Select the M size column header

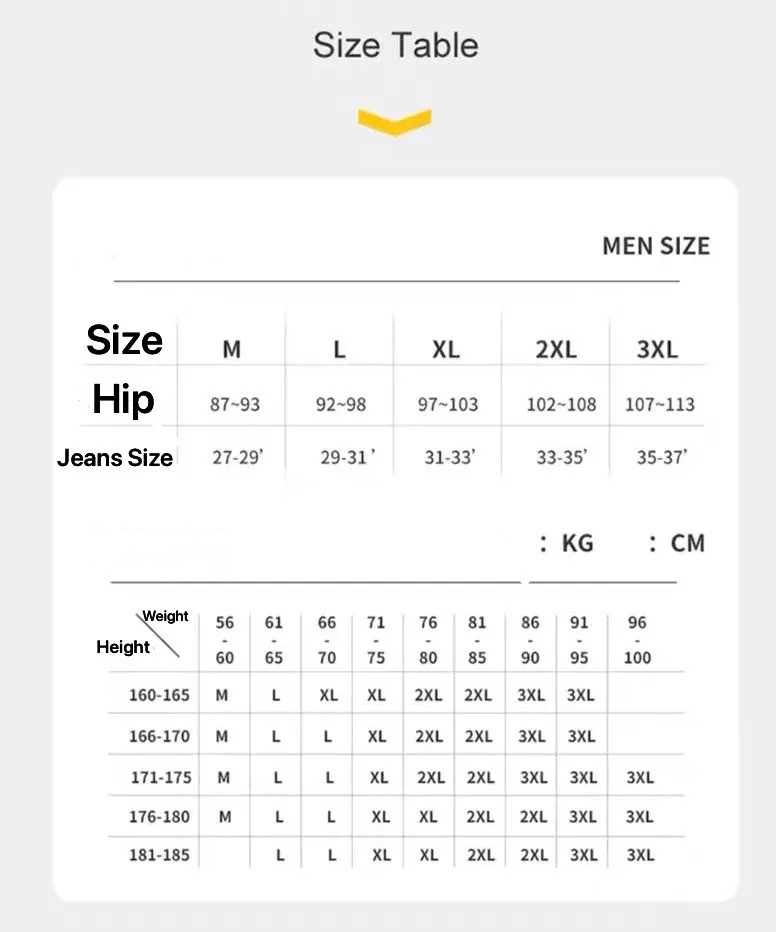click(231, 350)
